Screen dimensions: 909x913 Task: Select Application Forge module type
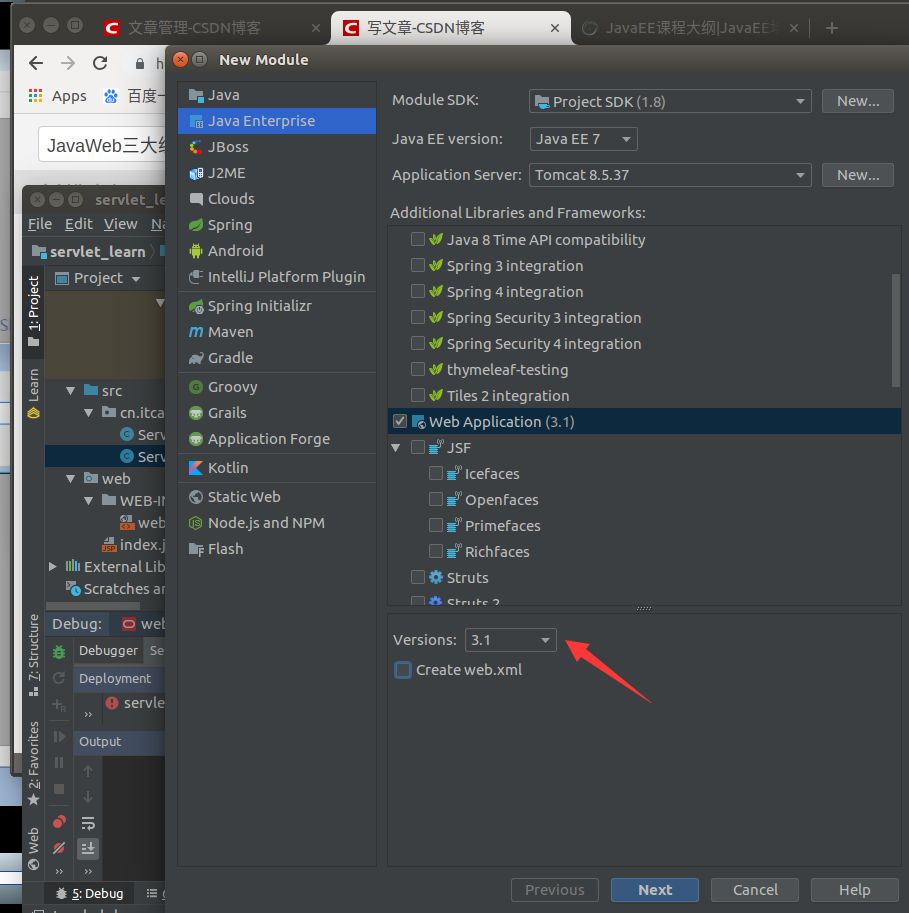coord(277,438)
